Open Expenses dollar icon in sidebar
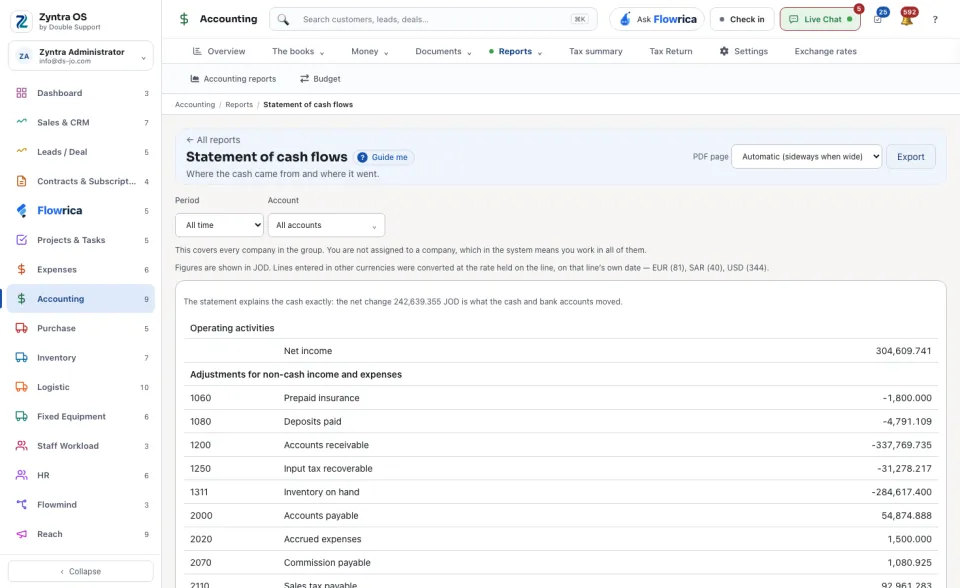 [21, 270]
